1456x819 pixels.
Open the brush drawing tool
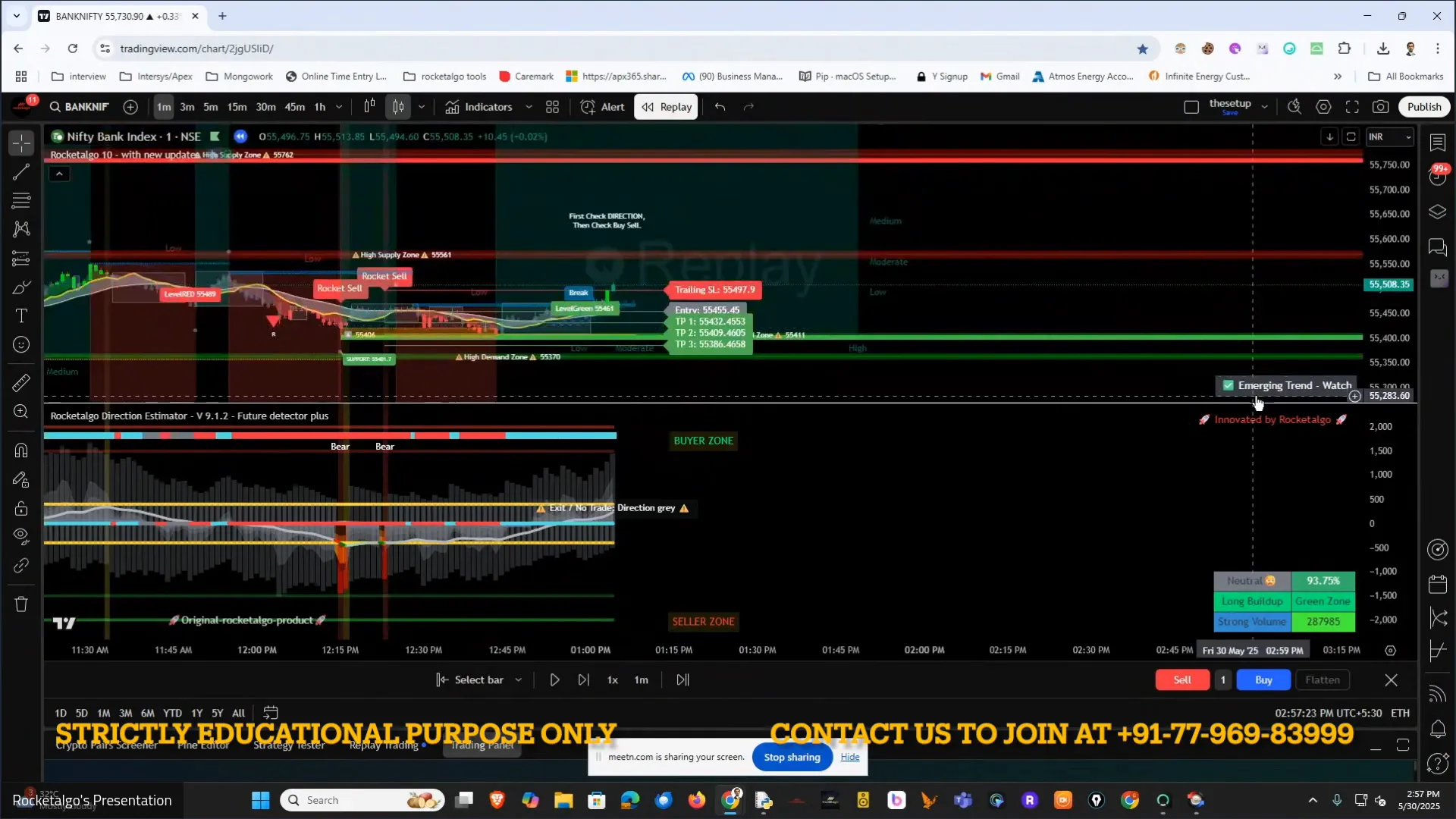click(x=21, y=287)
